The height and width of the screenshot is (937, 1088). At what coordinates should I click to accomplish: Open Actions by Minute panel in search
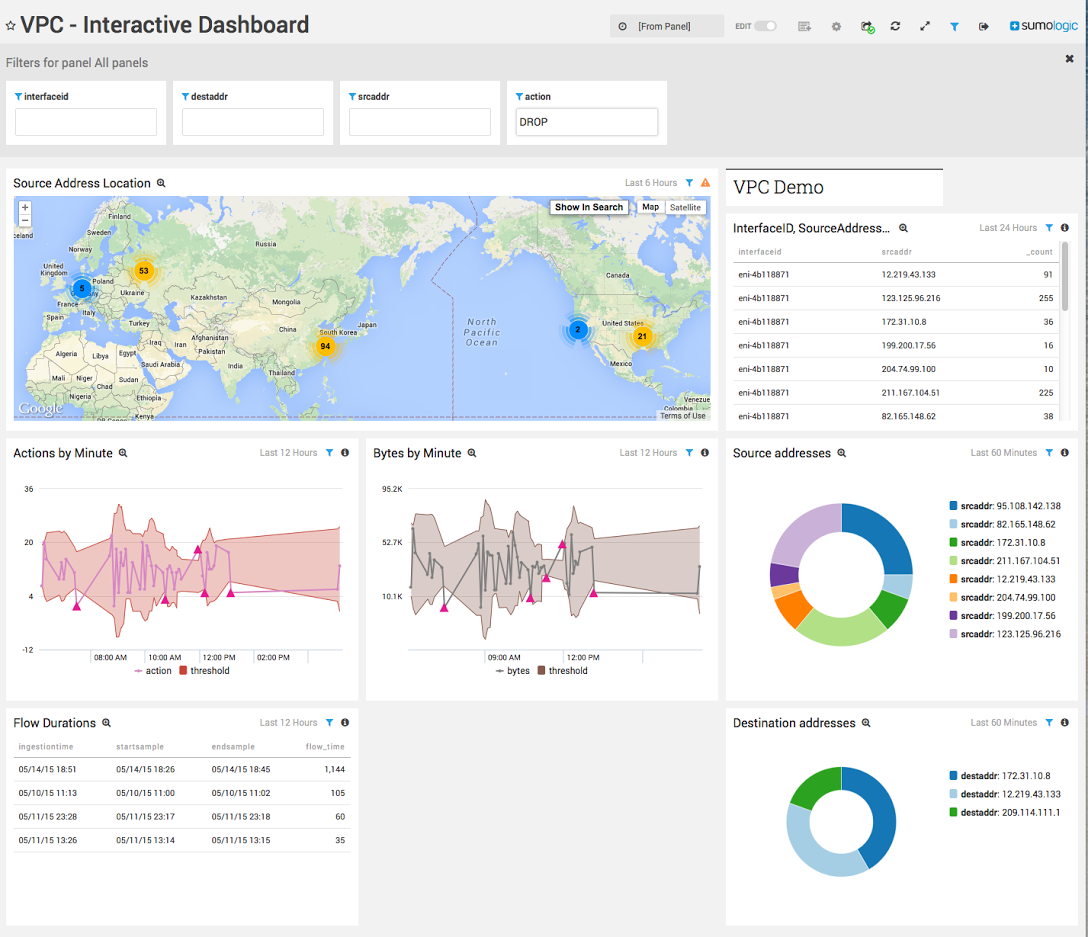(123, 453)
